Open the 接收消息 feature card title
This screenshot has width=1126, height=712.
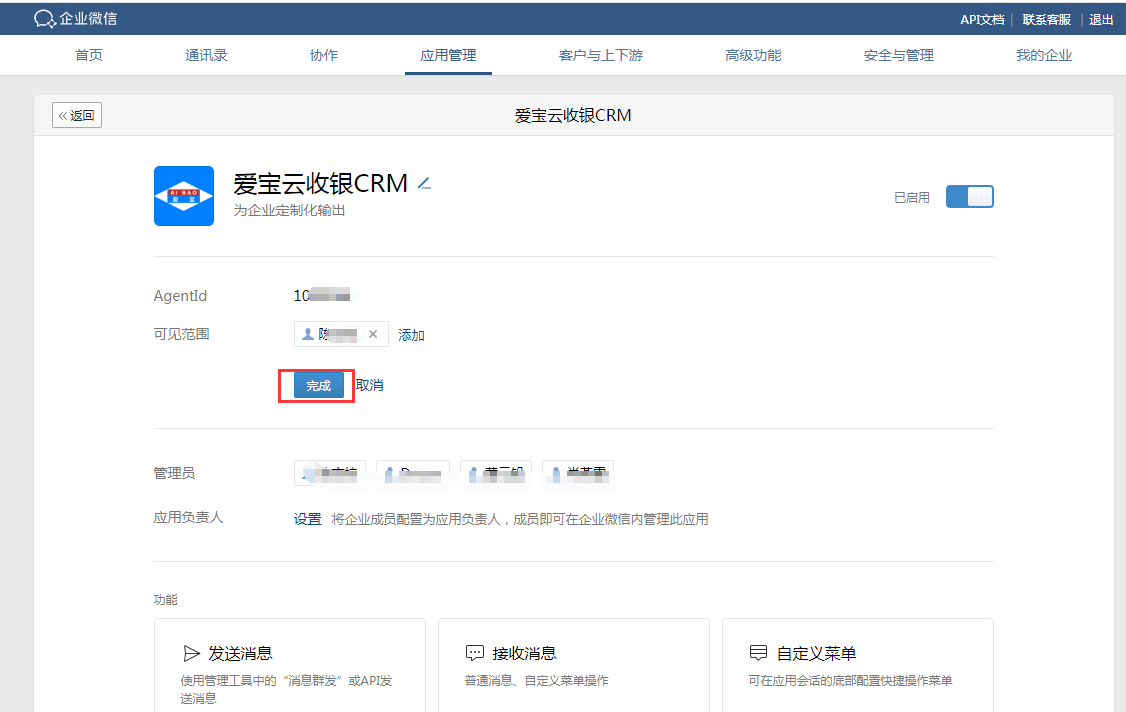(x=524, y=653)
